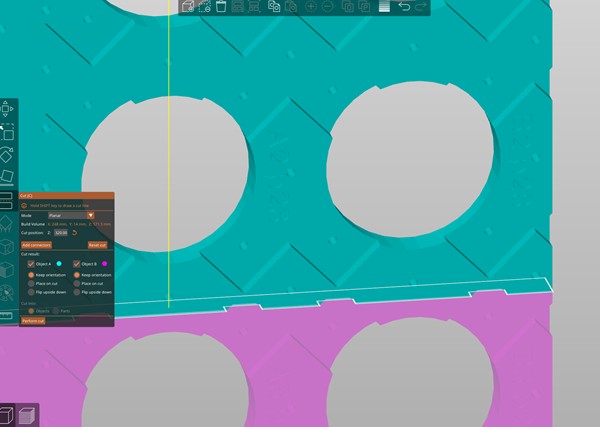The height and width of the screenshot is (427, 600).
Task: Click the Remove instance minus icon
Action: [x=329, y=7]
